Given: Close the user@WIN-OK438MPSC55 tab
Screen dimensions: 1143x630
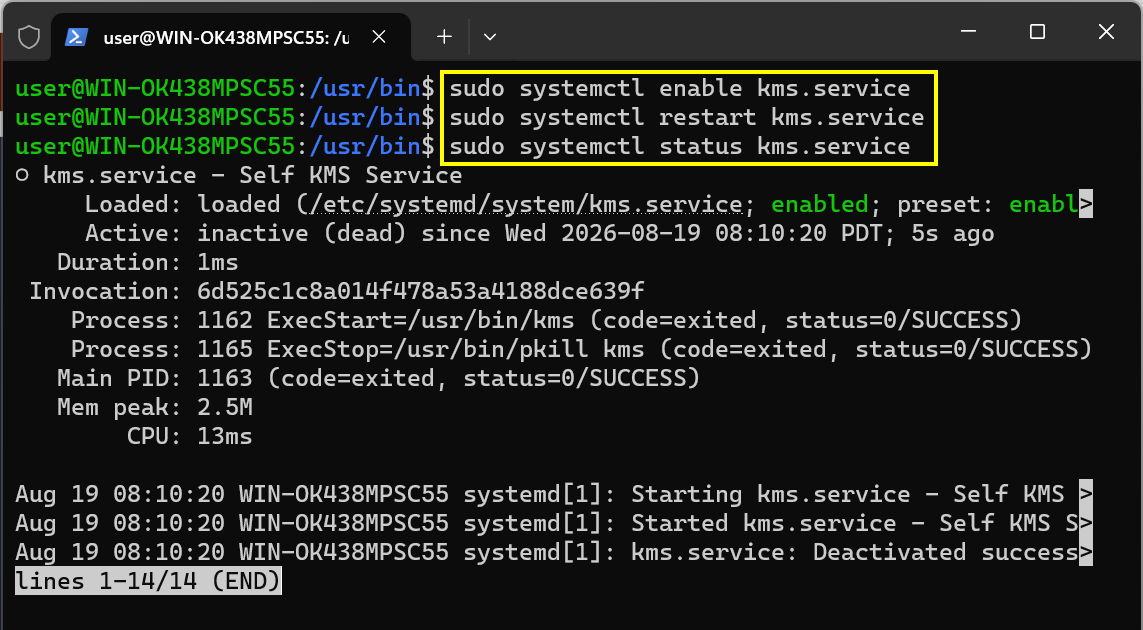Looking at the screenshot, I should [x=378, y=36].
